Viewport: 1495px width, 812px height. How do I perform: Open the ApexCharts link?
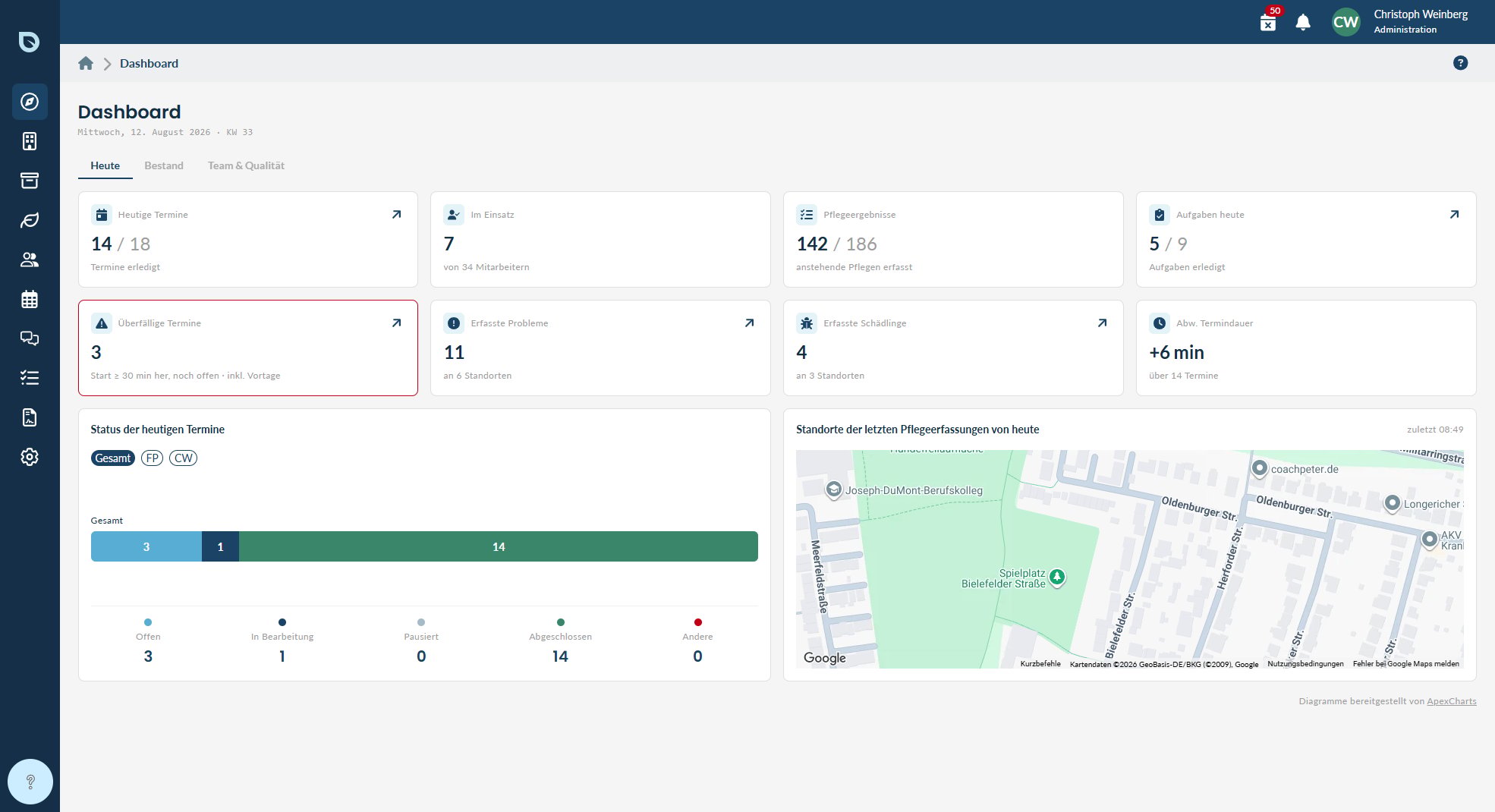1452,701
